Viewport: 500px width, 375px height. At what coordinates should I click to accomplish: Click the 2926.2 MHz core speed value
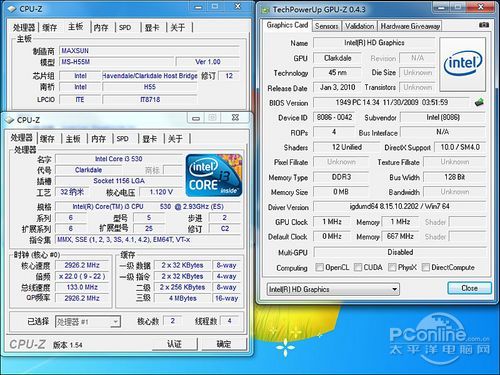[82, 265]
